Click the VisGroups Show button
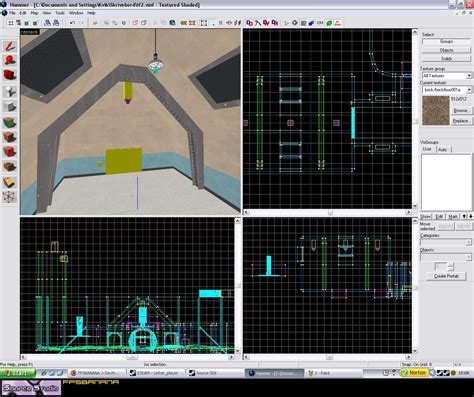The image size is (474, 397). [426, 216]
